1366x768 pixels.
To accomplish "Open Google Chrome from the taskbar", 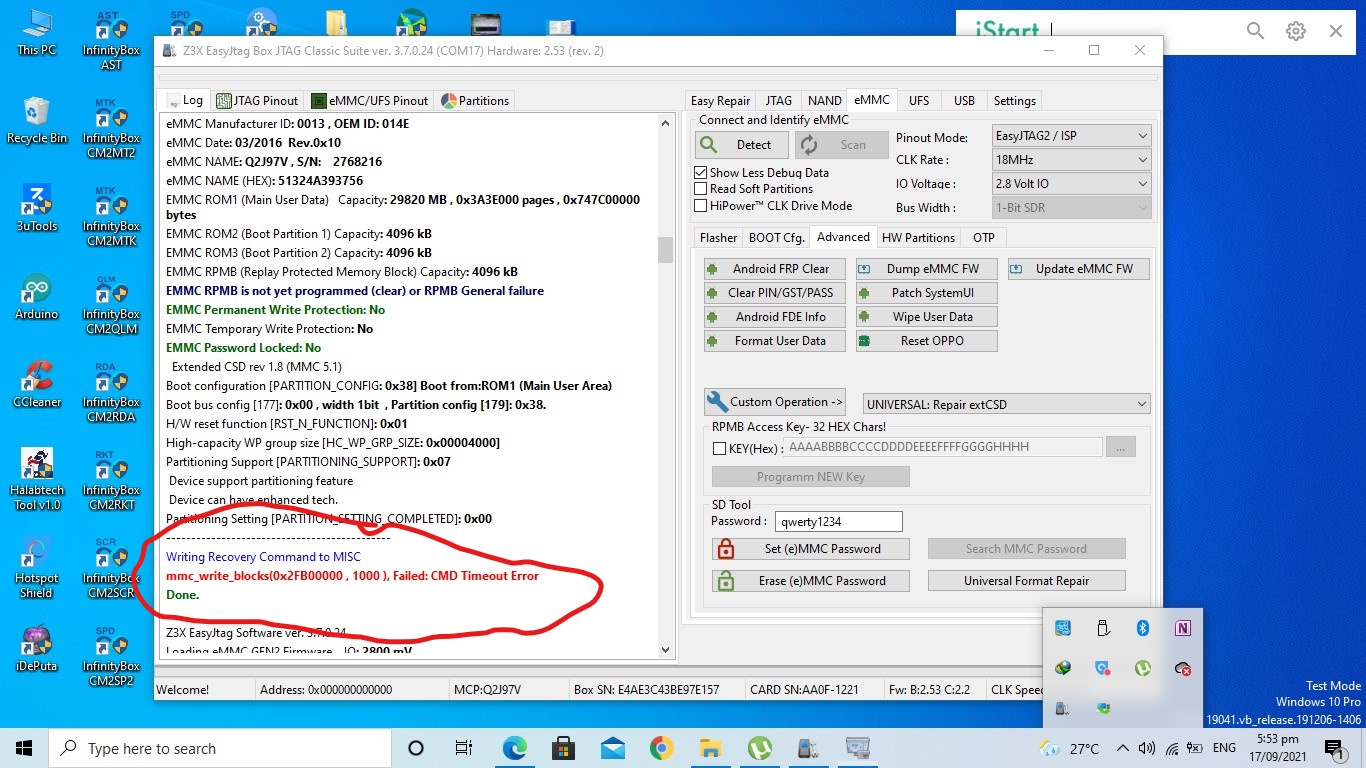I will [x=661, y=748].
